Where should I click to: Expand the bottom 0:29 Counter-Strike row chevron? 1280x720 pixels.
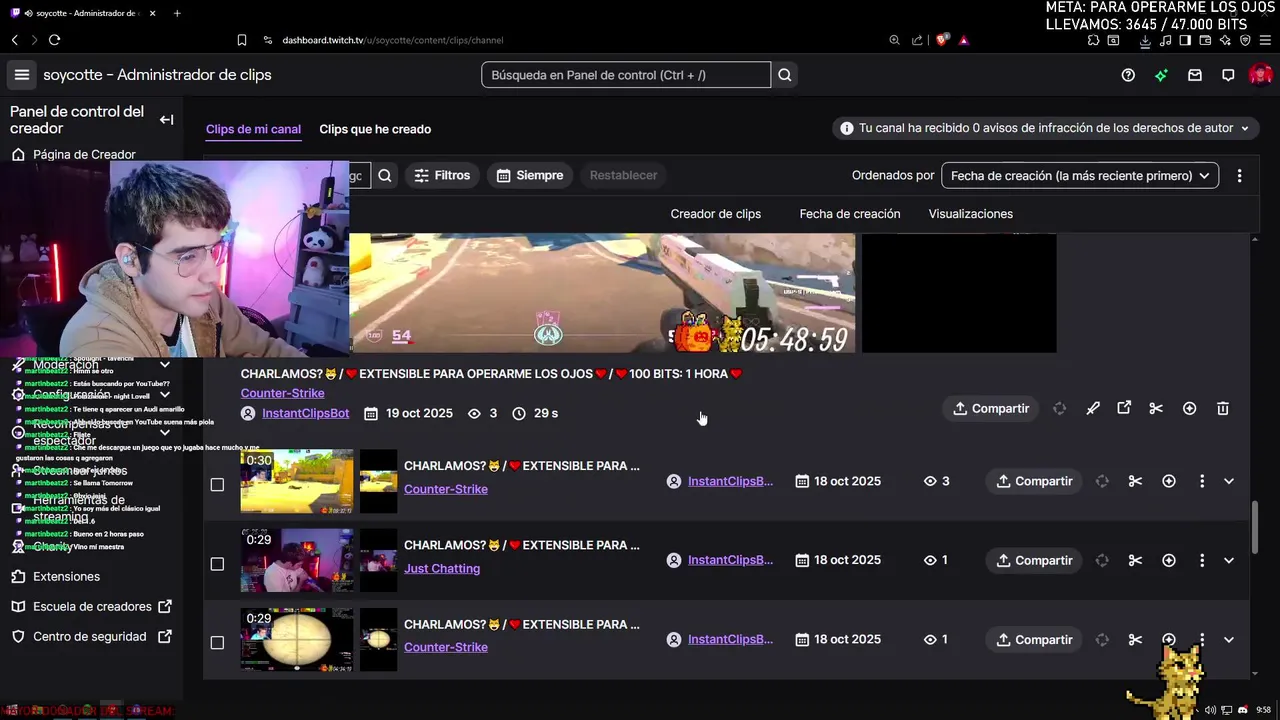coord(1229,639)
